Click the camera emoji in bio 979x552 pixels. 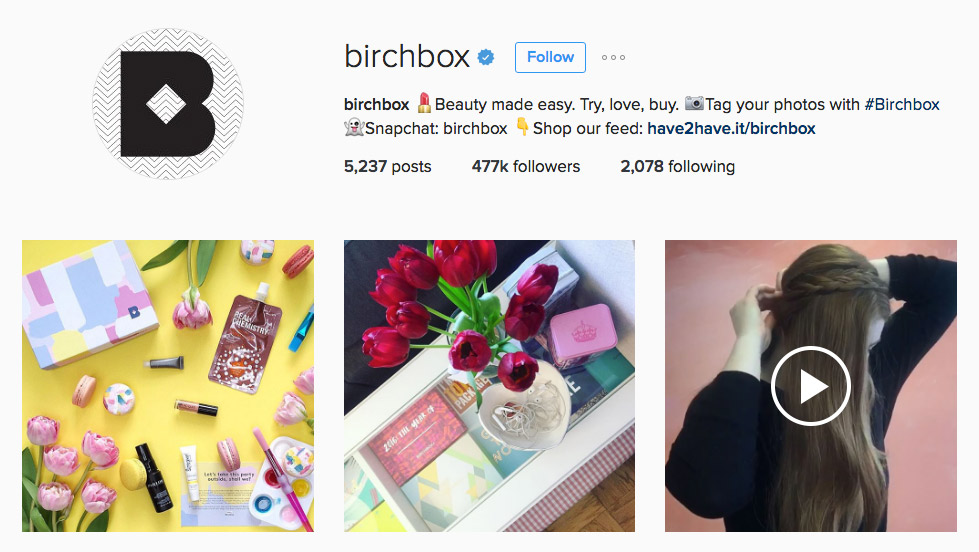694,103
